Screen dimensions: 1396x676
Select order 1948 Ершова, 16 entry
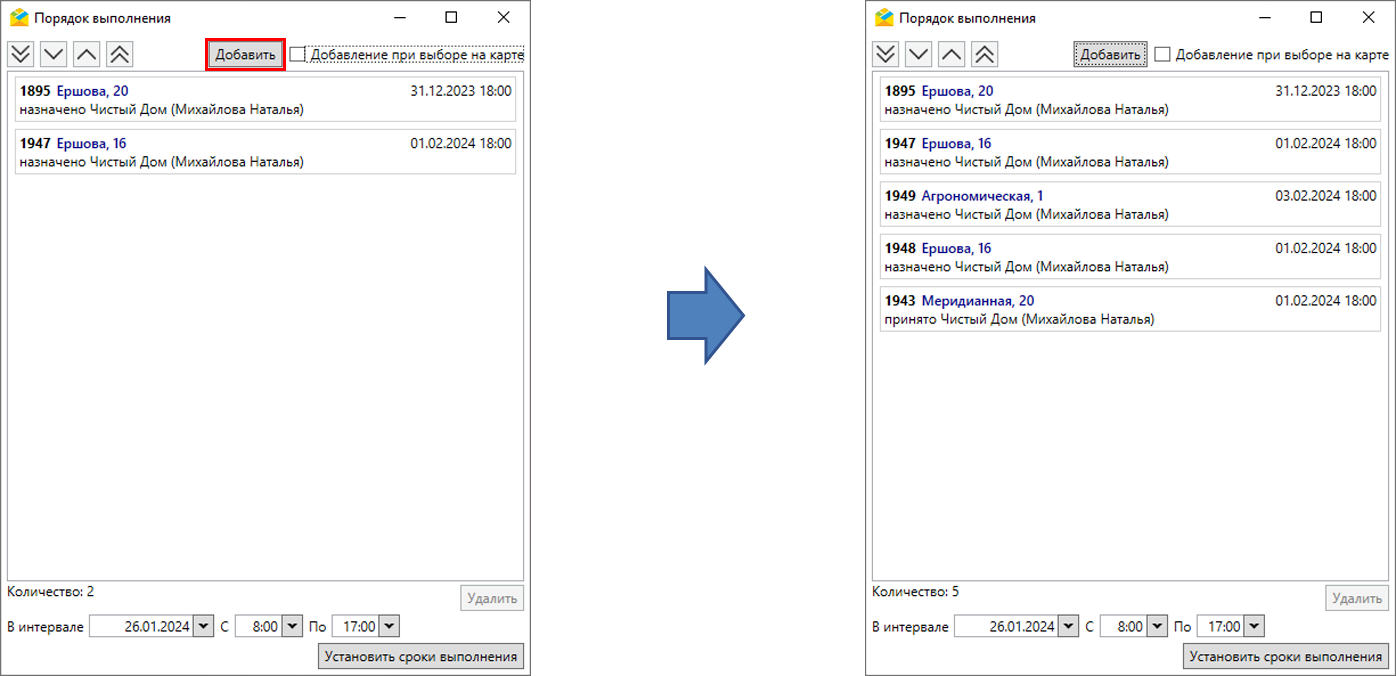pos(1127,257)
